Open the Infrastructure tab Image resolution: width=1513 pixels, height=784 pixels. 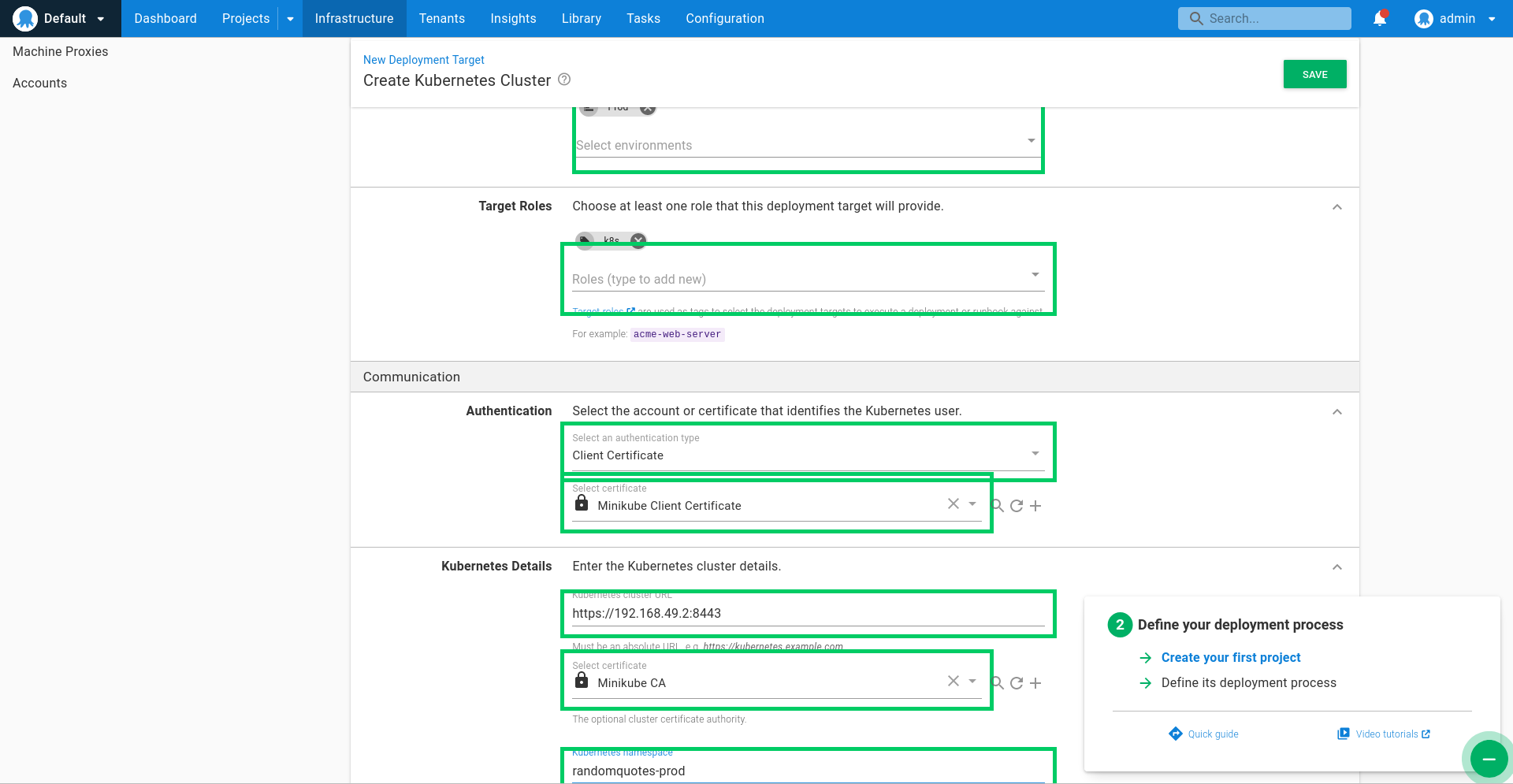354,18
